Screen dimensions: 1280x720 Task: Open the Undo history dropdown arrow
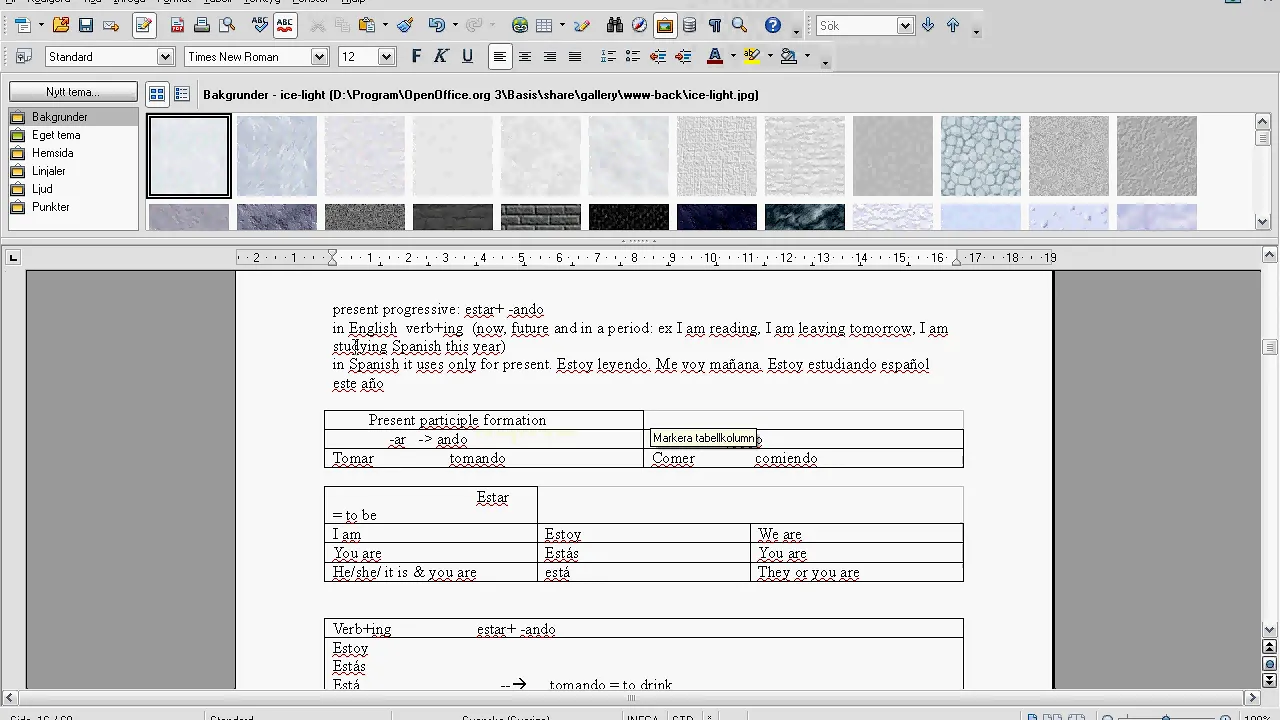tap(454, 26)
